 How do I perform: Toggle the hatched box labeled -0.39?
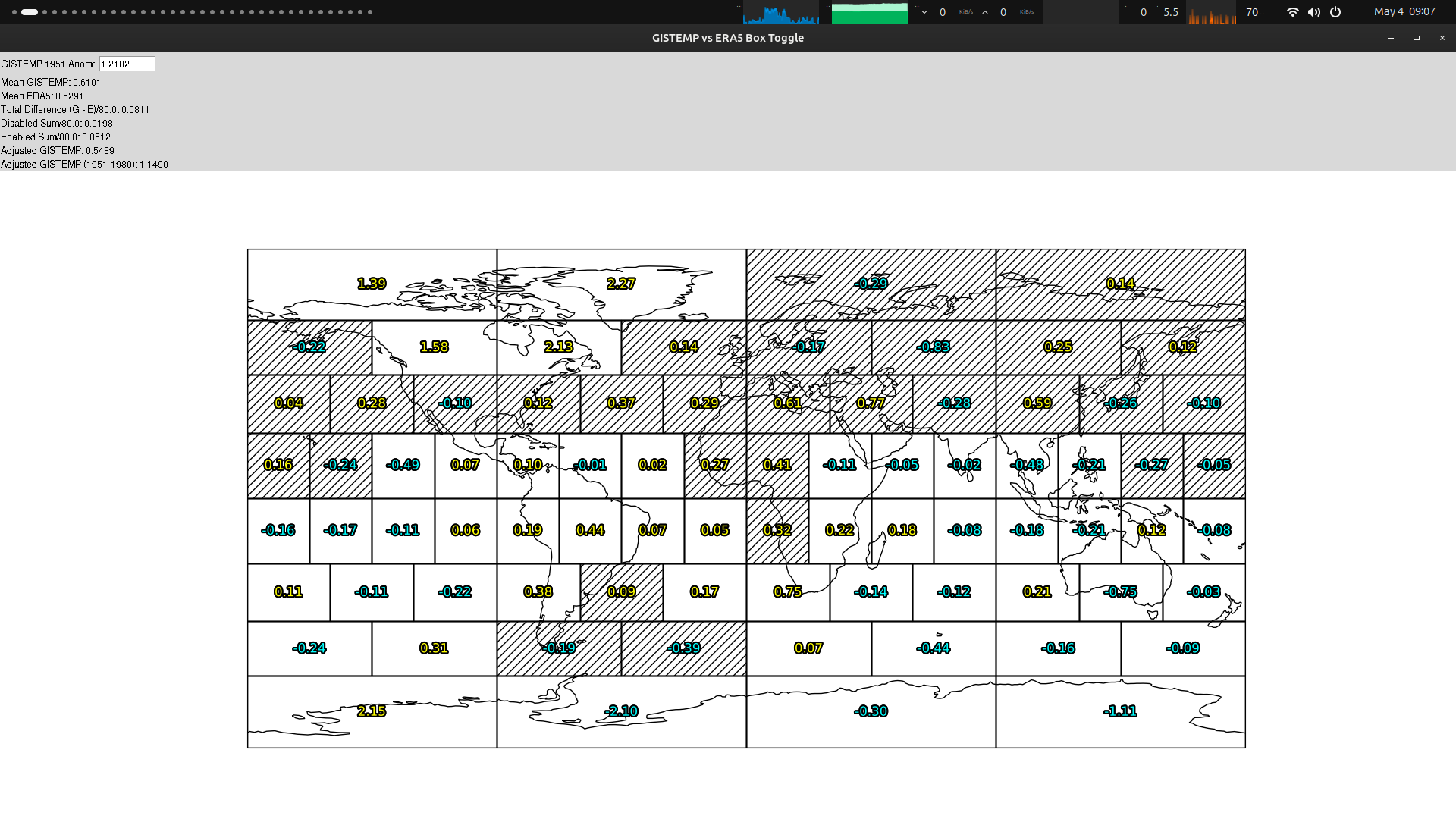(684, 648)
